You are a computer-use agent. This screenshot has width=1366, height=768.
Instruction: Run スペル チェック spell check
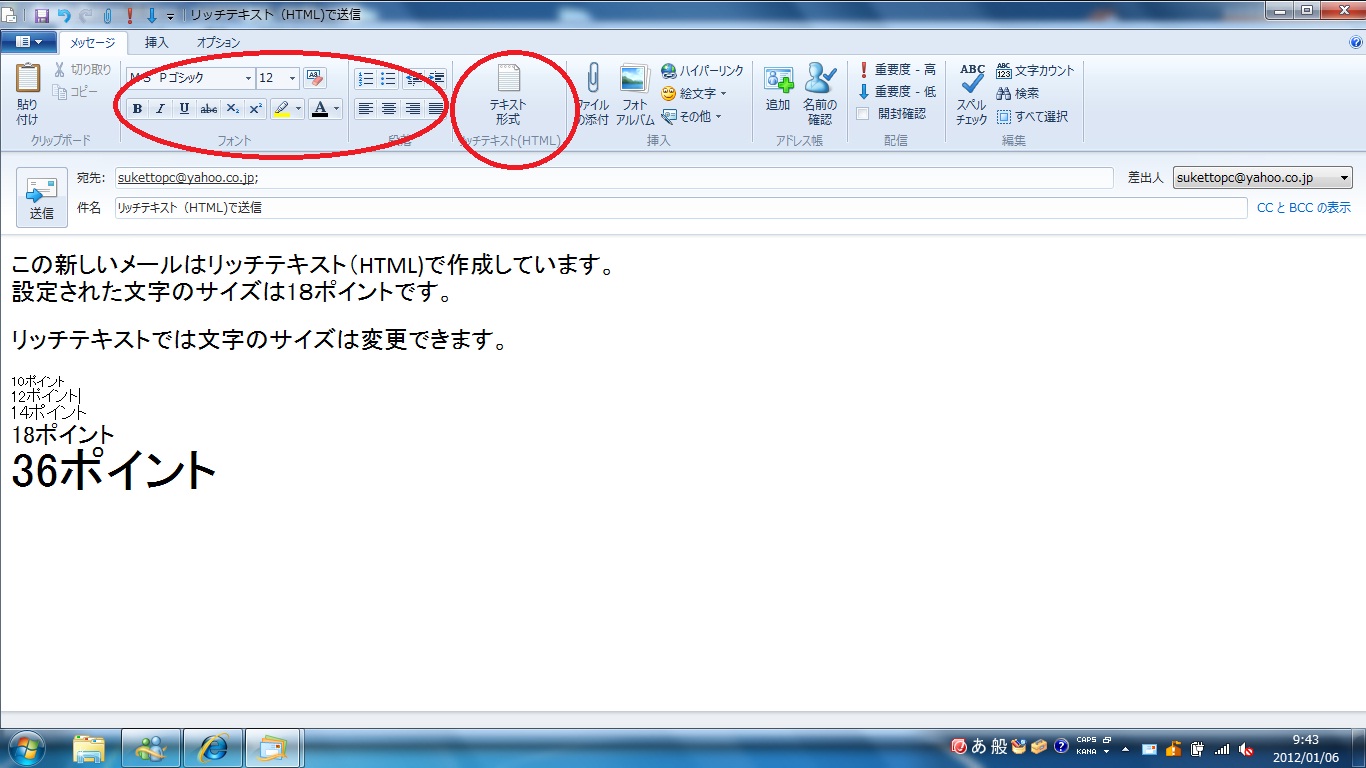pos(972,95)
